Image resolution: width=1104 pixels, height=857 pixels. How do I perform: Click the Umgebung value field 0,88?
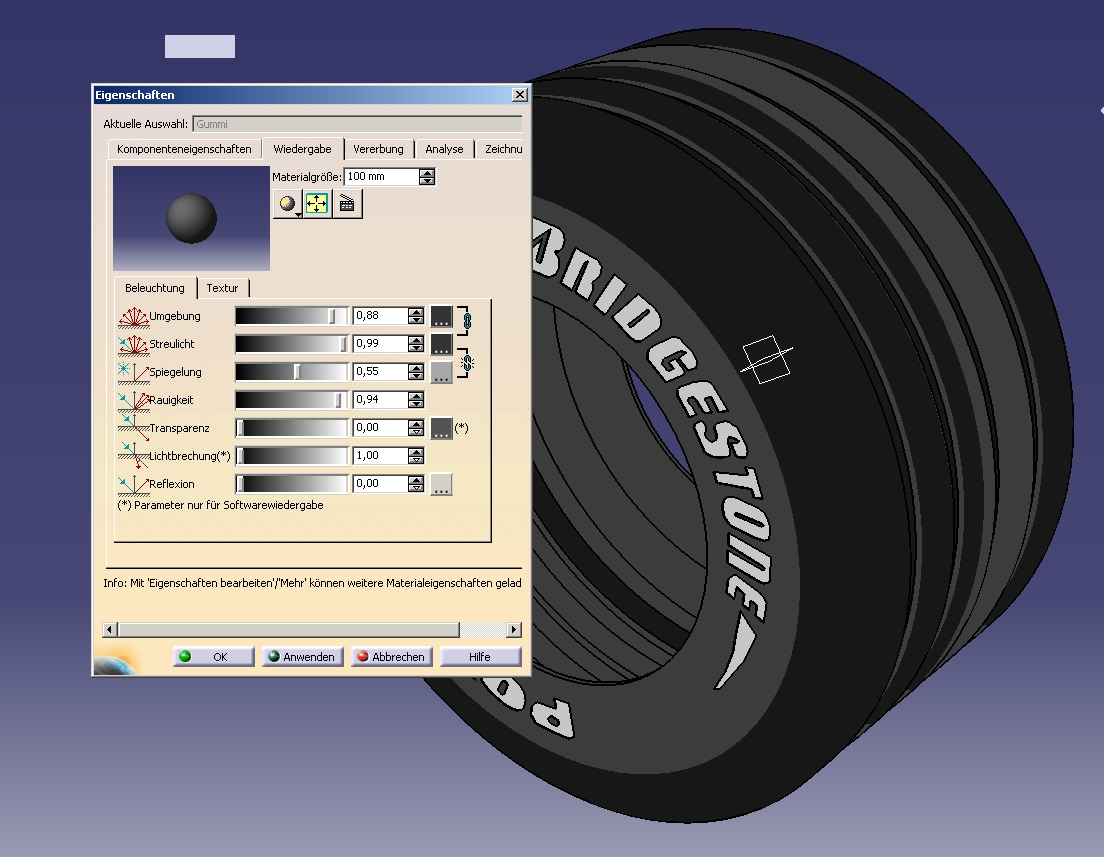(380, 315)
